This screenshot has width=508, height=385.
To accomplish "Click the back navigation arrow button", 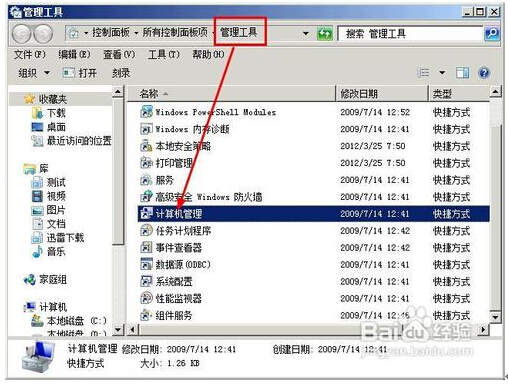I will pyautogui.click(x=22, y=34).
